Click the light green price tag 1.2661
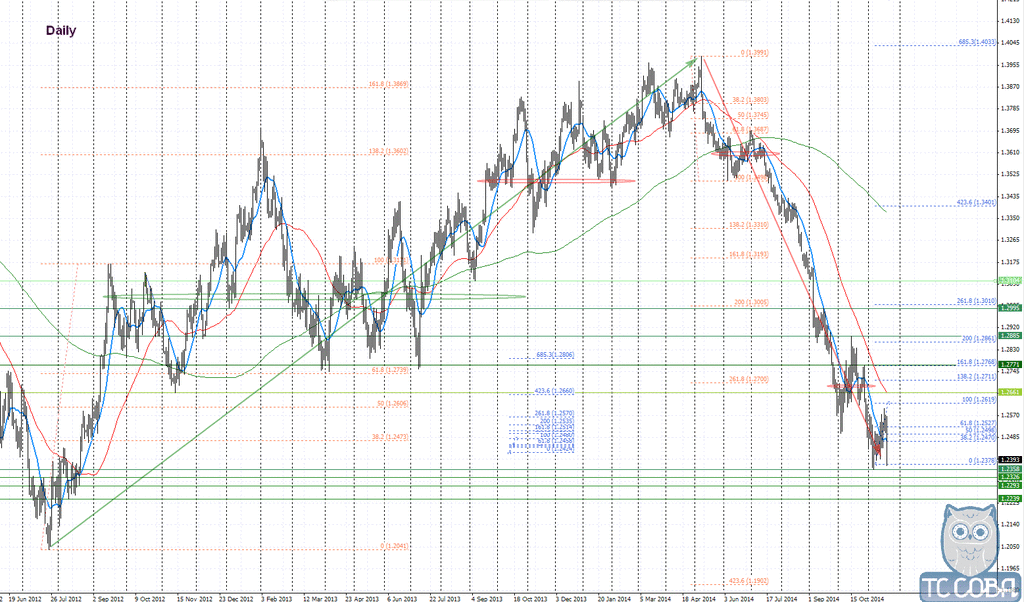The height and width of the screenshot is (602, 1024). 1010,392
